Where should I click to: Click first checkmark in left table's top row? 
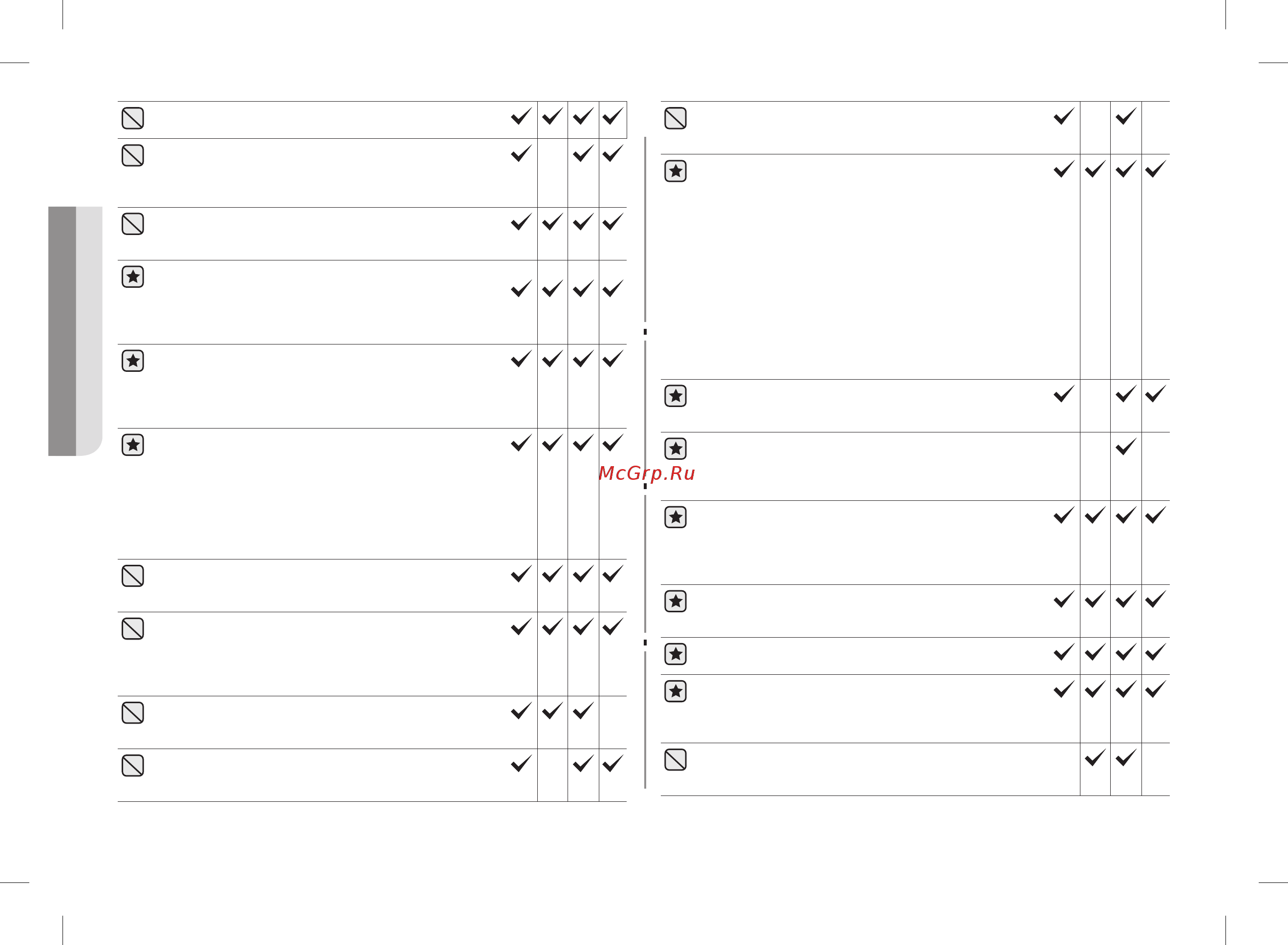pyautogui.click(x=521, y=116)
